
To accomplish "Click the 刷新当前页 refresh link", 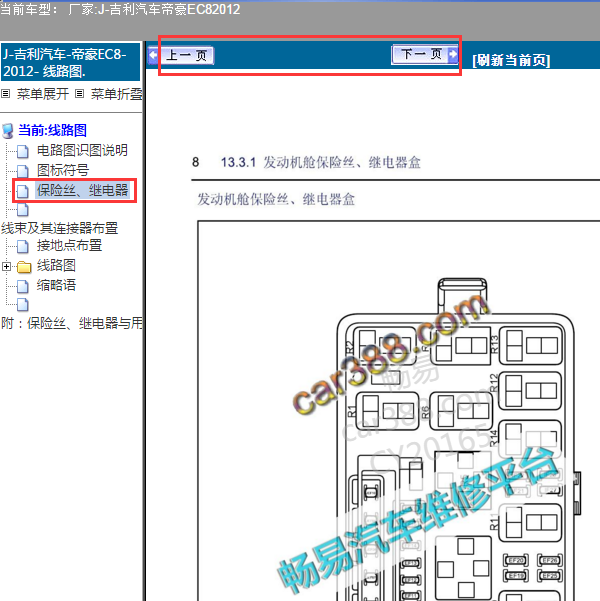I will point(511,60).
